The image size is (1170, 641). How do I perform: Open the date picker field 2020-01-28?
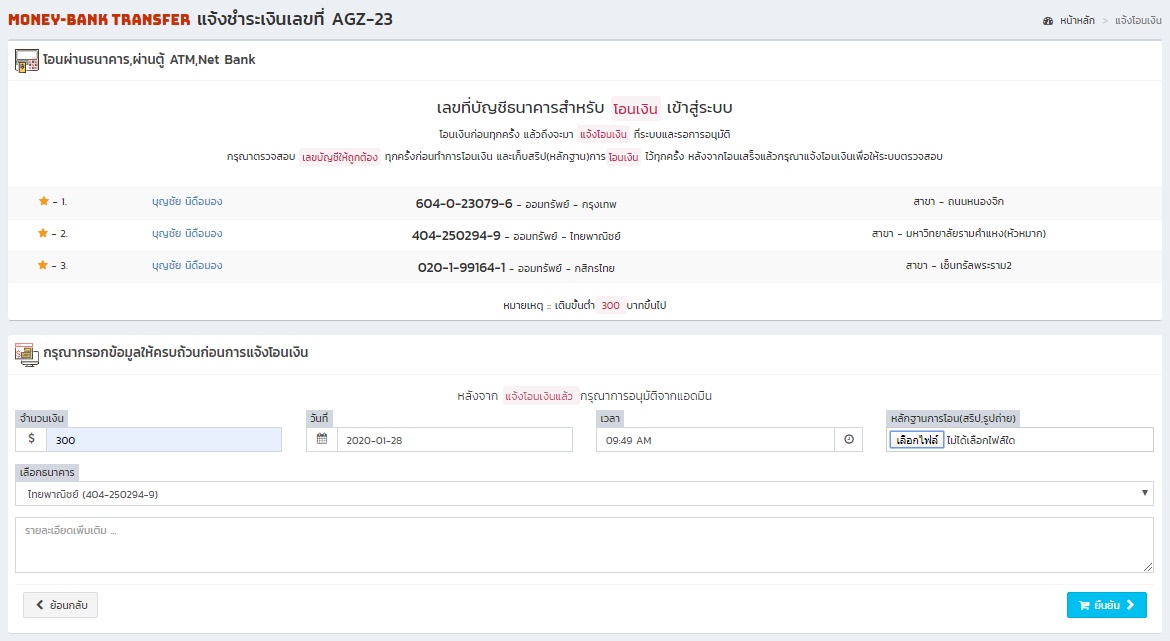454,440
